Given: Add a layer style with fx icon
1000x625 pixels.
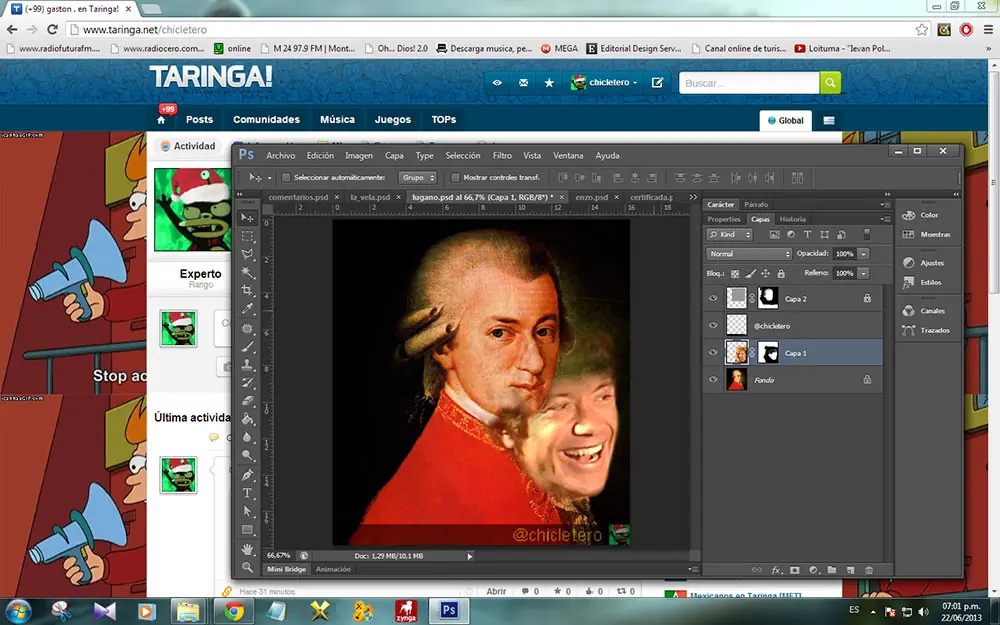Looking at the screenshot, I should 776,570.
